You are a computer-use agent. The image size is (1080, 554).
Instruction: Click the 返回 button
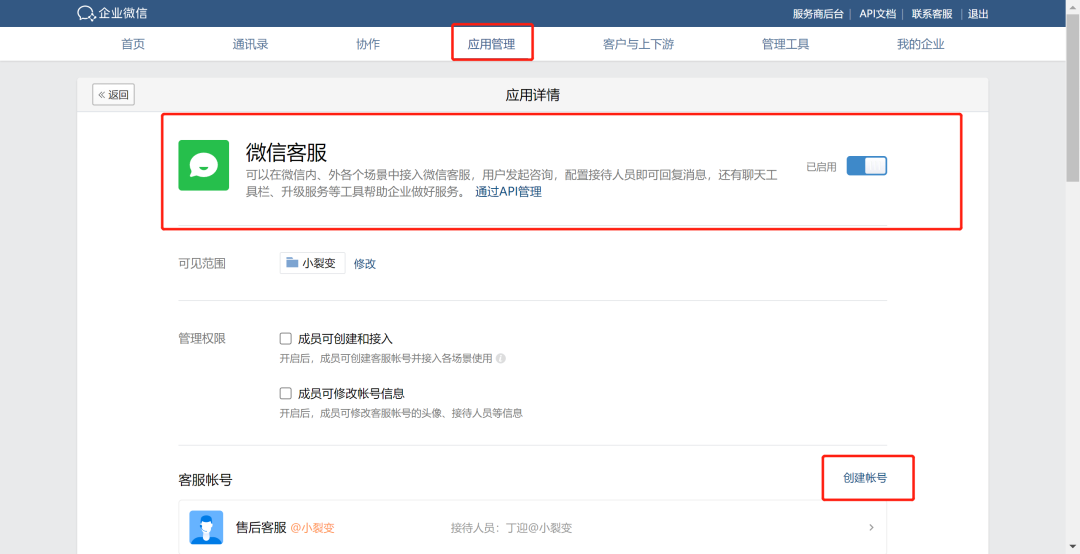pos(114,94)
